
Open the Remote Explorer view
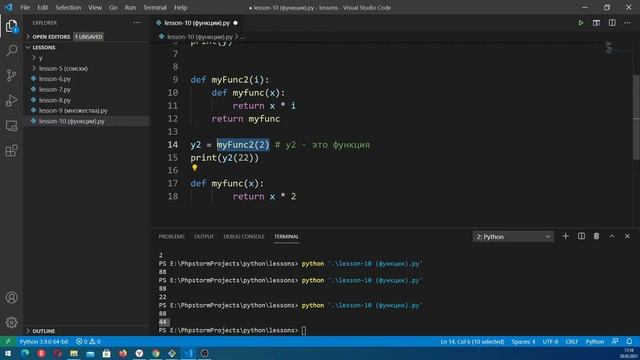[x=11, y=126]
